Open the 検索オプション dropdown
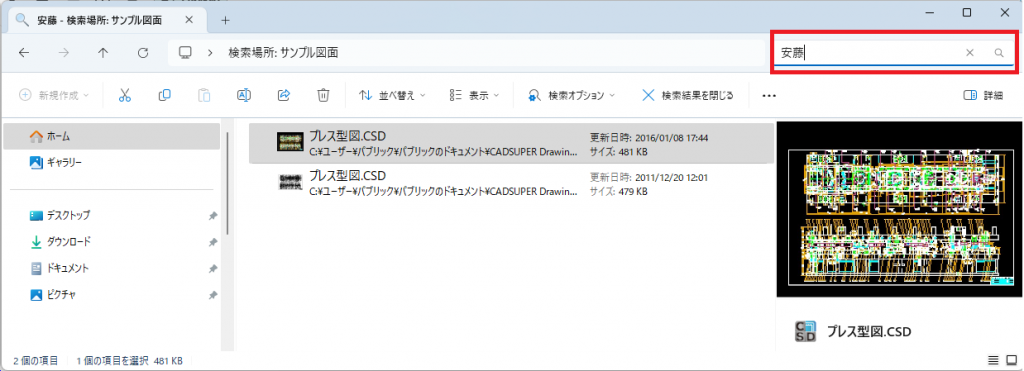 tap(571, 95)
